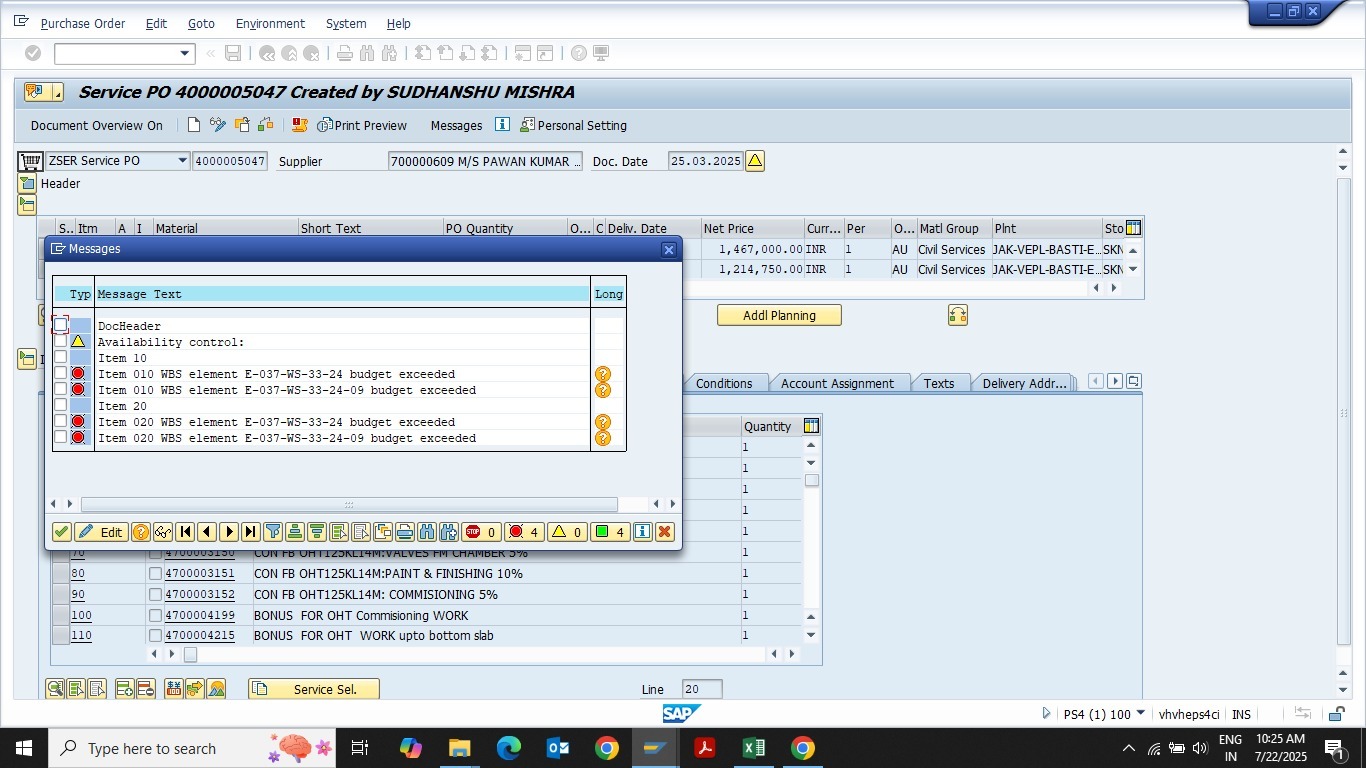Open the Environment menu
The width and height of the screenshot is (1366, 768).
[x=270, y=23]
